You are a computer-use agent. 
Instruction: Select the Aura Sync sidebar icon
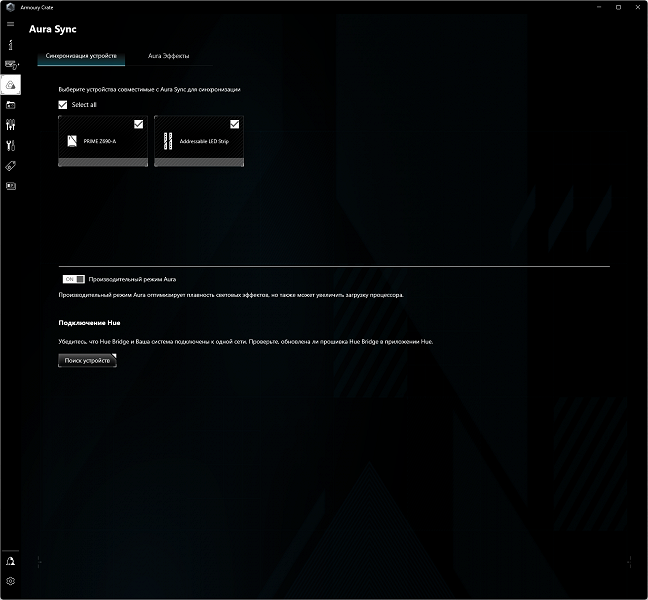click(x=11, y=85)
